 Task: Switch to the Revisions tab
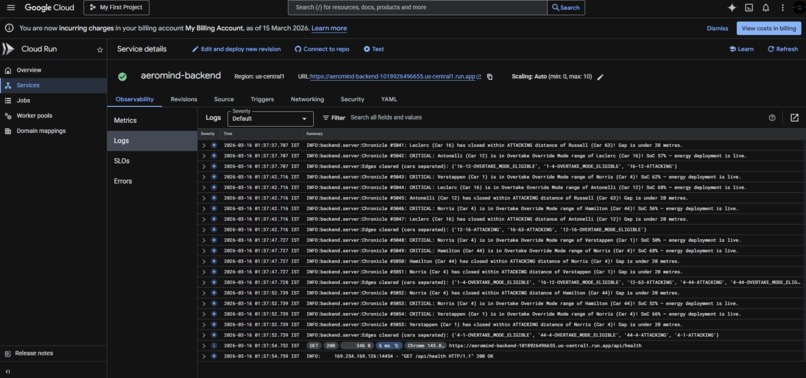tap(184, 99)
